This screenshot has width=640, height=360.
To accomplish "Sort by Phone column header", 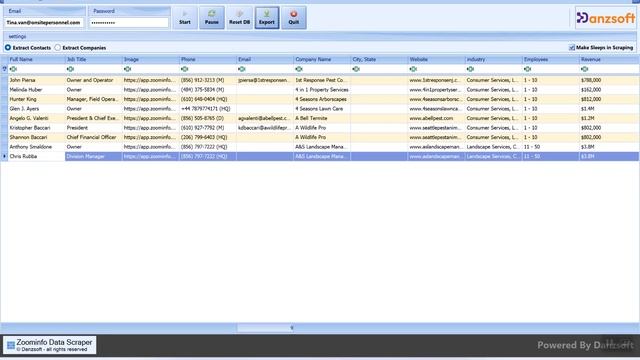I will tap(208, 60).
